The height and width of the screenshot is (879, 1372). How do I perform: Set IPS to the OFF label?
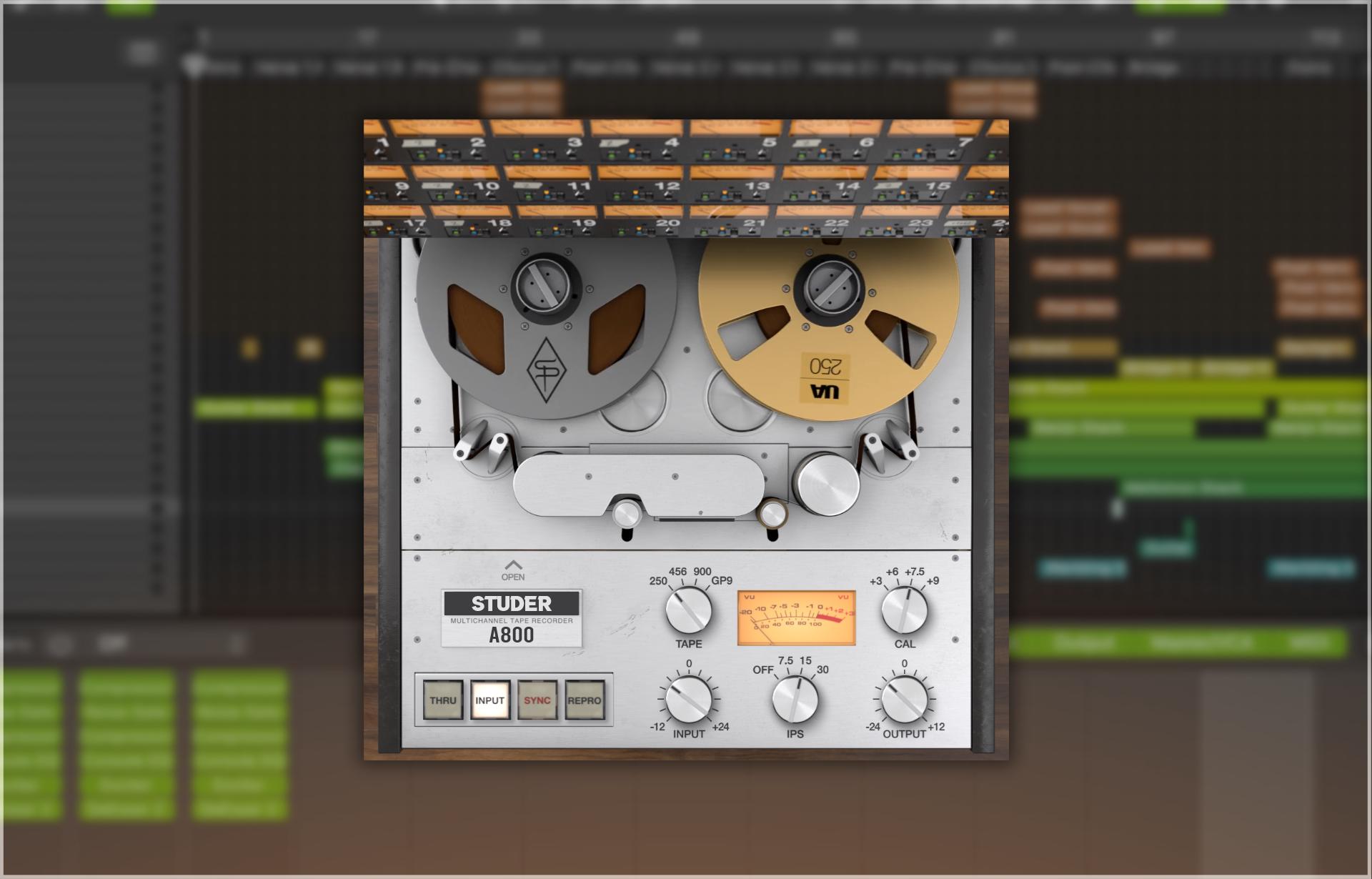(x=763, y=670)
